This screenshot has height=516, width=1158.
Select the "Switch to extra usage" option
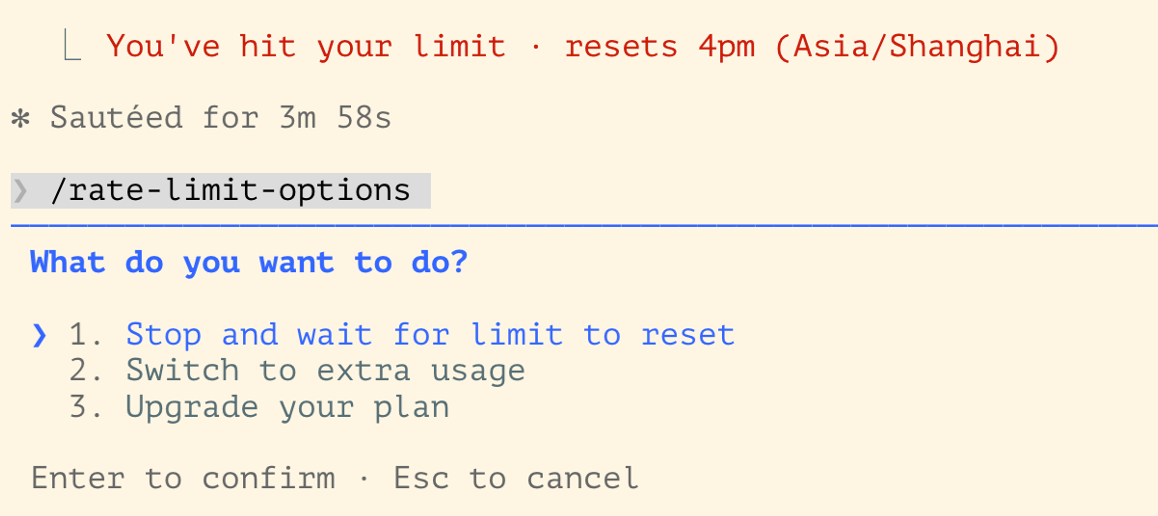325,371
